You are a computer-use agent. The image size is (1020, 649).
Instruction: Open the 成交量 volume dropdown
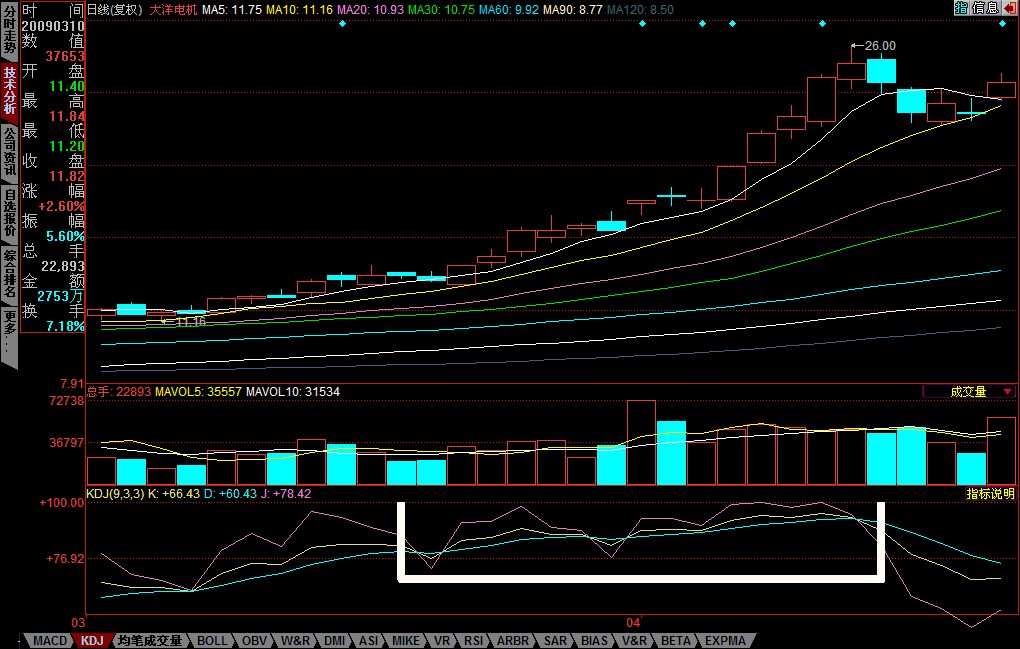(x=968, y=392)
